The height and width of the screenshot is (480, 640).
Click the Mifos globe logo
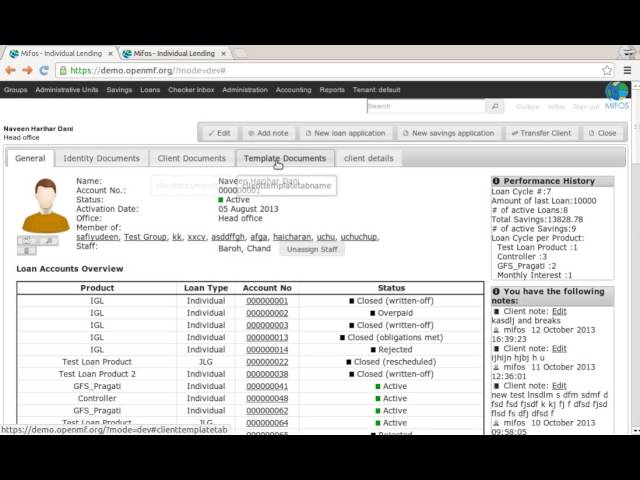coord(617,96)
